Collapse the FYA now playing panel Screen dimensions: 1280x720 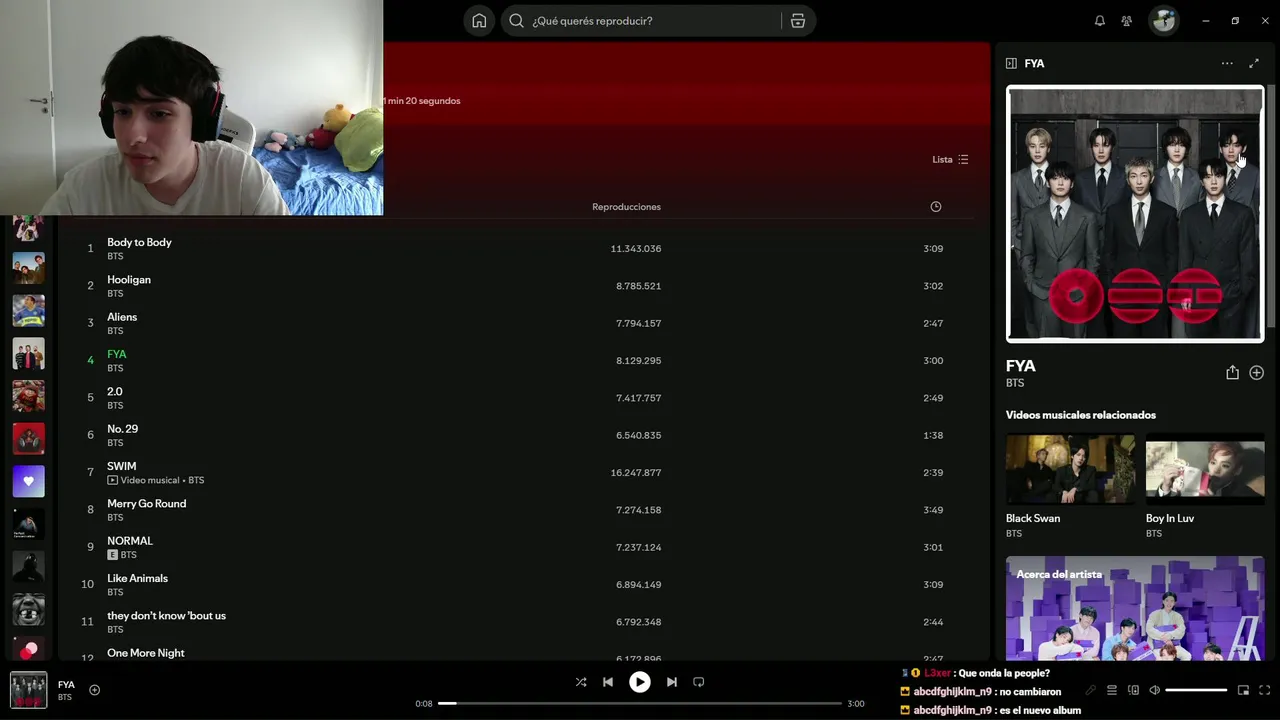pyautogui.click(x=1011, y=63)
